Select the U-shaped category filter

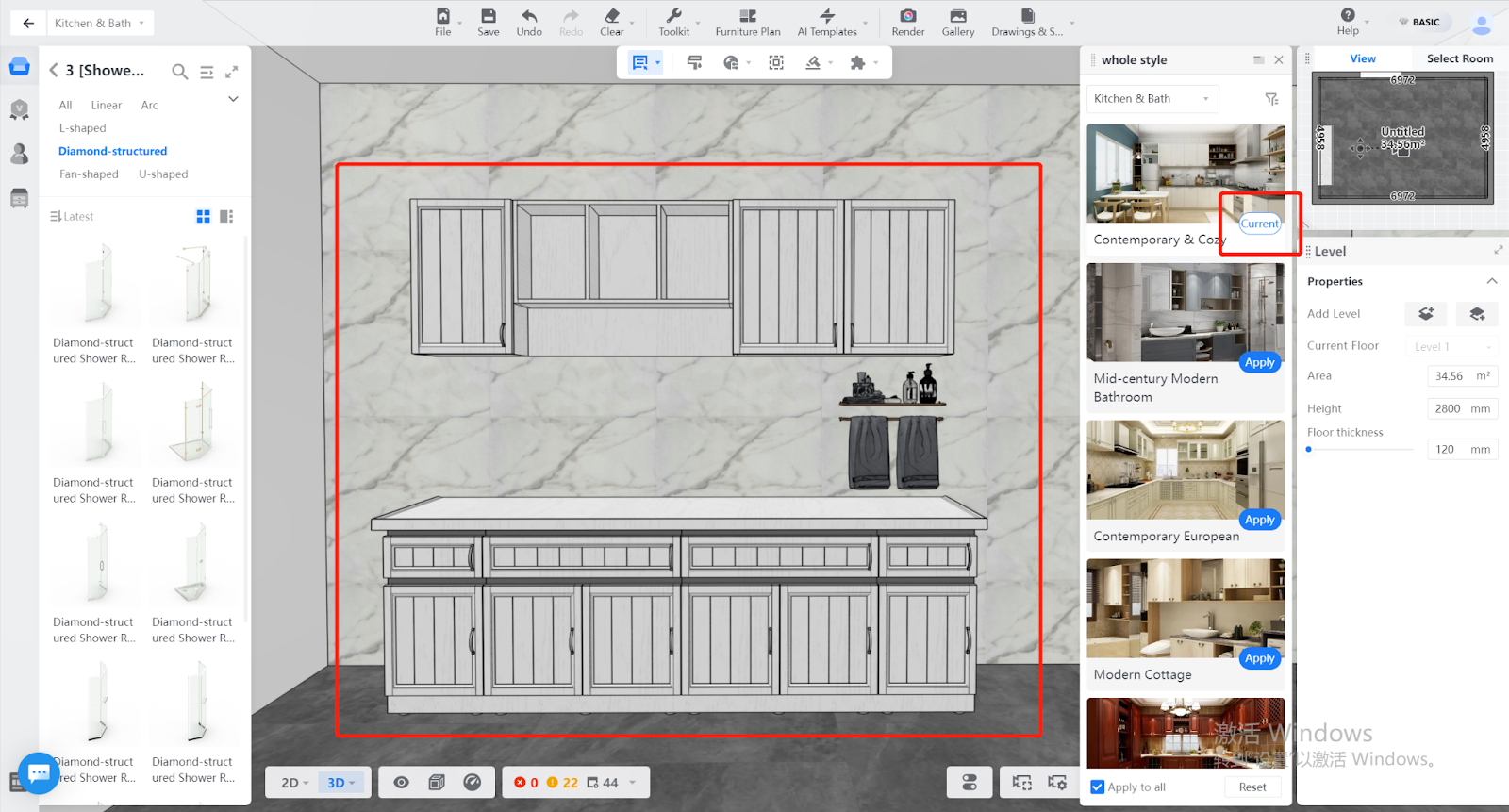click(163, 174)
